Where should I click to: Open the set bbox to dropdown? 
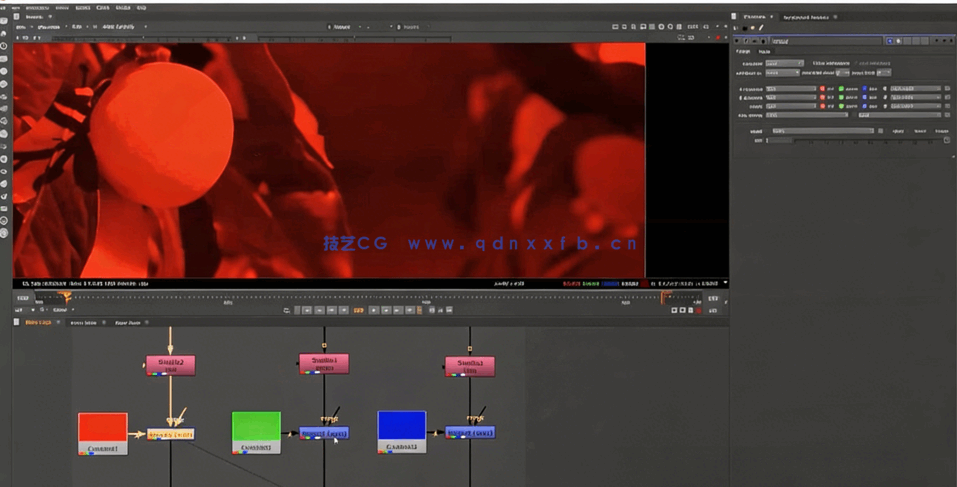pyautogui.click(x=782, y=73)
